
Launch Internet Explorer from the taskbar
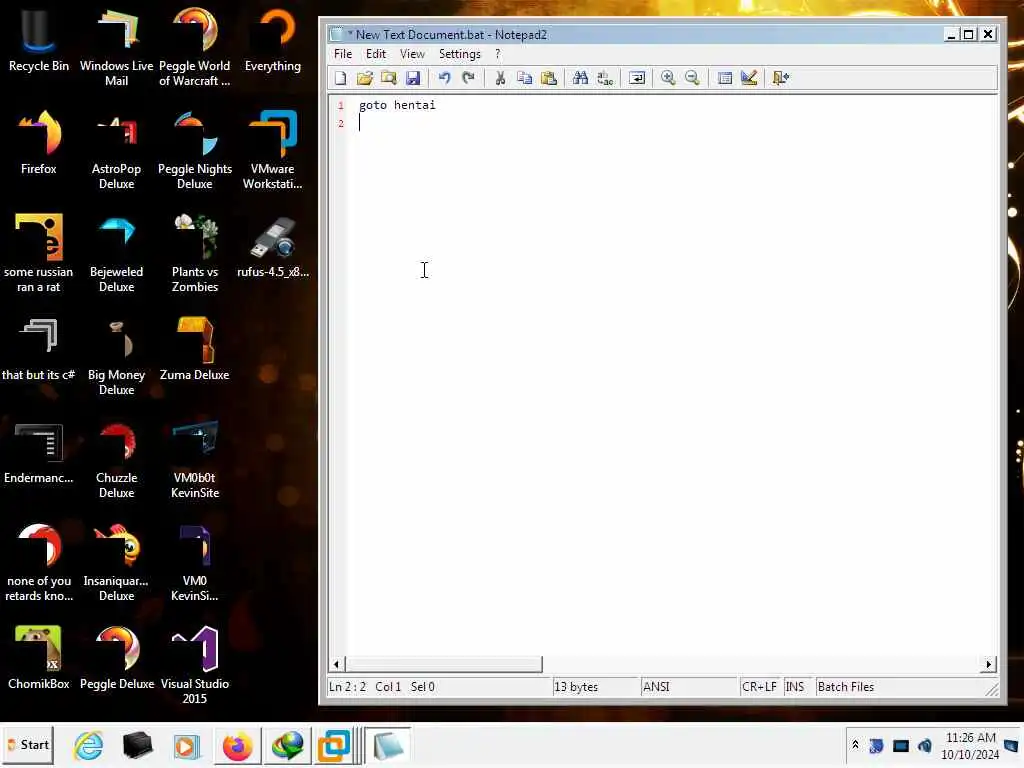coord(88,745)
